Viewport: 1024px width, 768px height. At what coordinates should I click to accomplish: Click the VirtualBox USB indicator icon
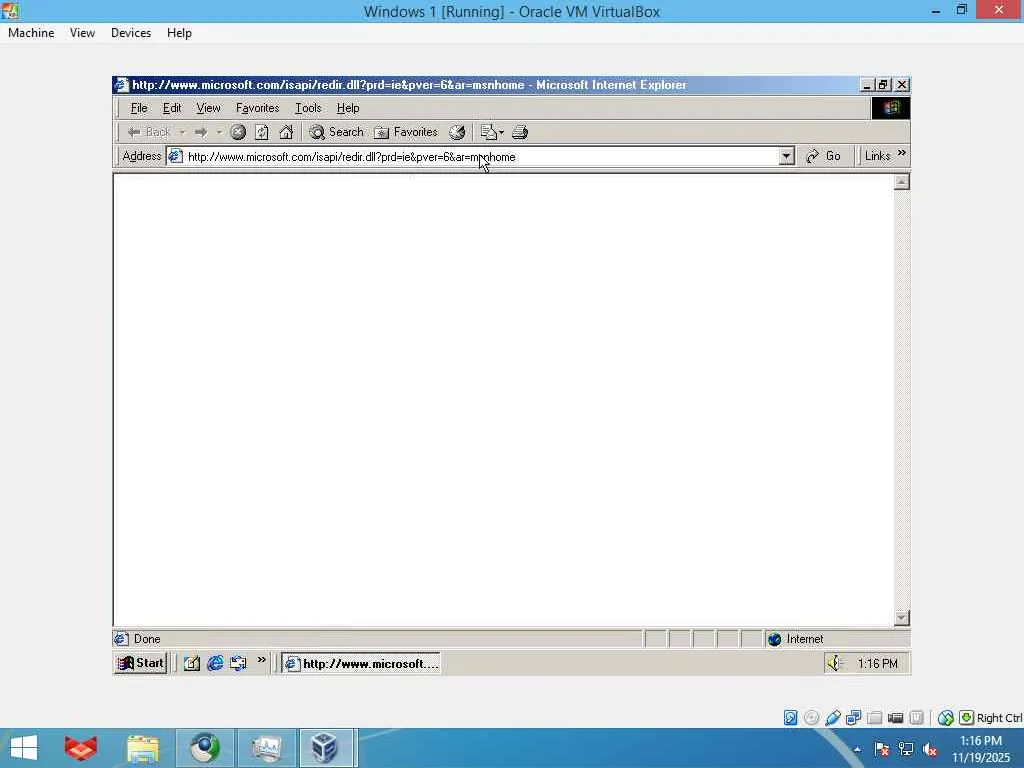(833, 718)
